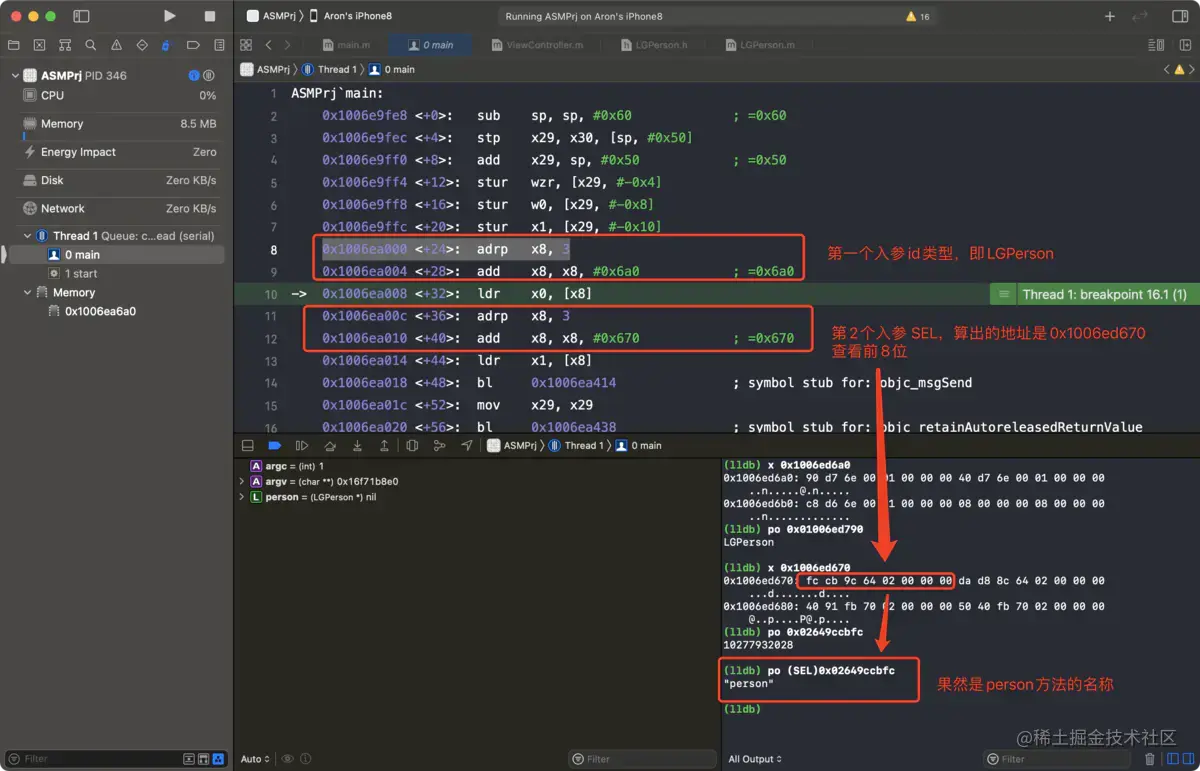The image size is (1200, 771).
Task: Deactivate breakpoints with the blue breakpoint toggle
Action: pyautogui.click(x=275, y=446)
